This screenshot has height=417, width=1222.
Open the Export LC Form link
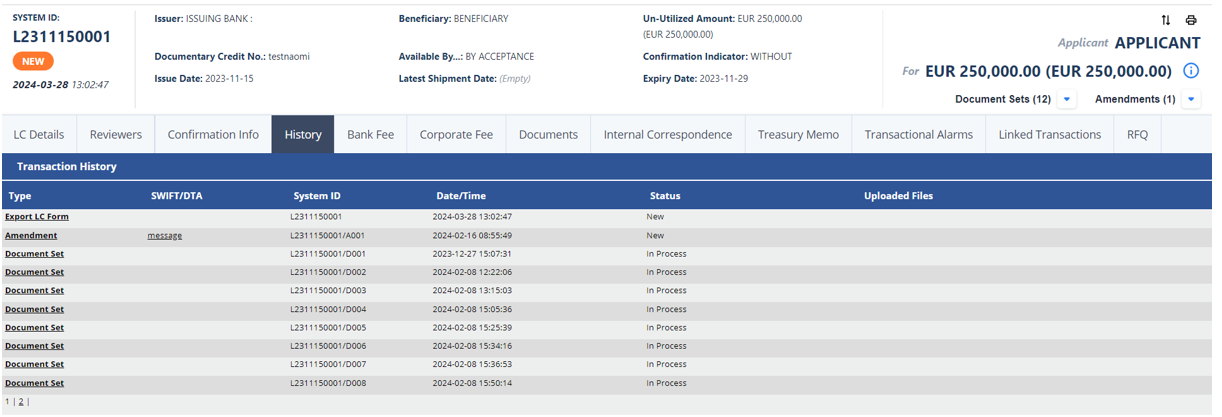coord(37,217)
